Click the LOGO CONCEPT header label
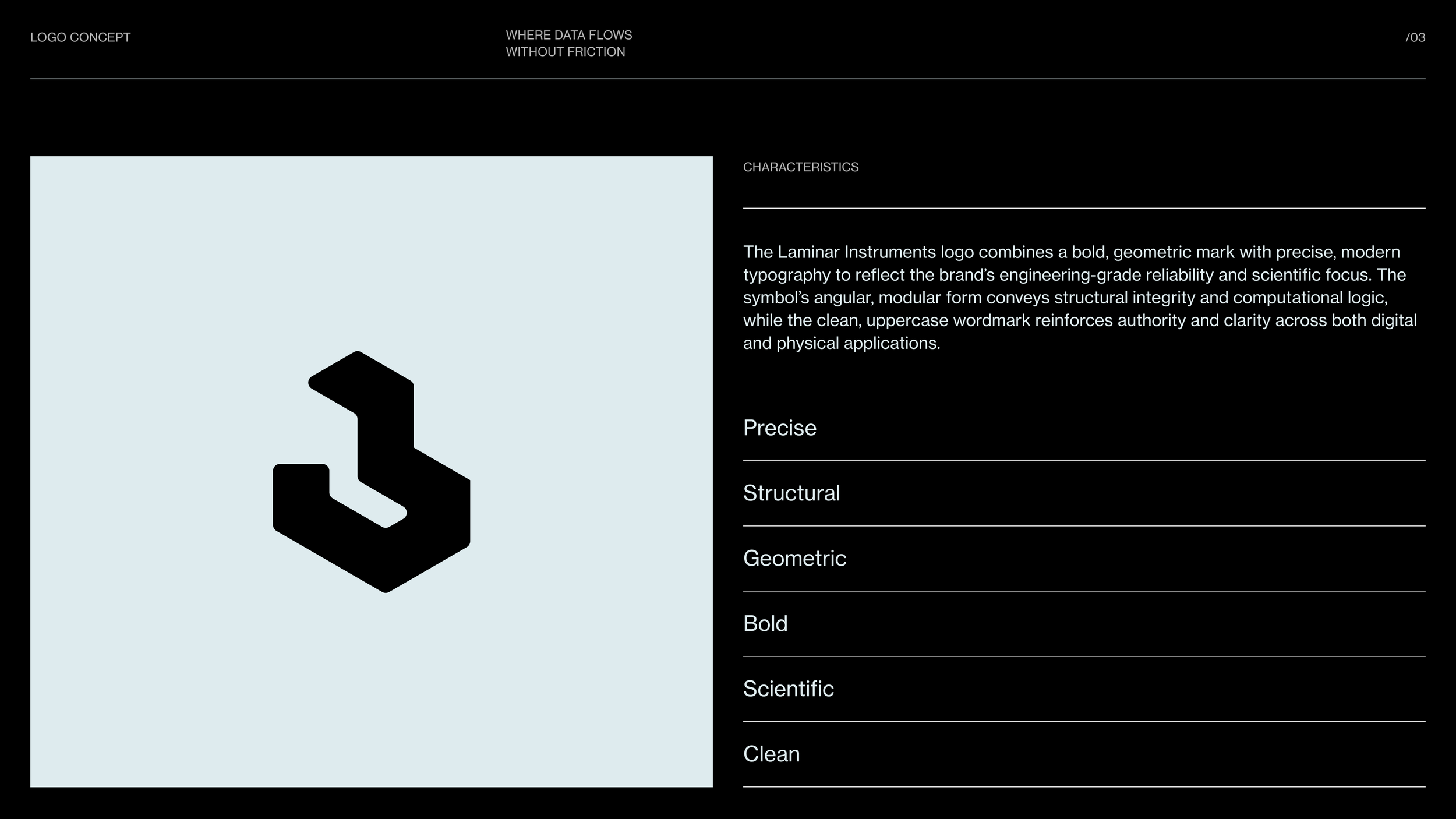This screenshot has width=1456, height=819. (x=80, y=37)
